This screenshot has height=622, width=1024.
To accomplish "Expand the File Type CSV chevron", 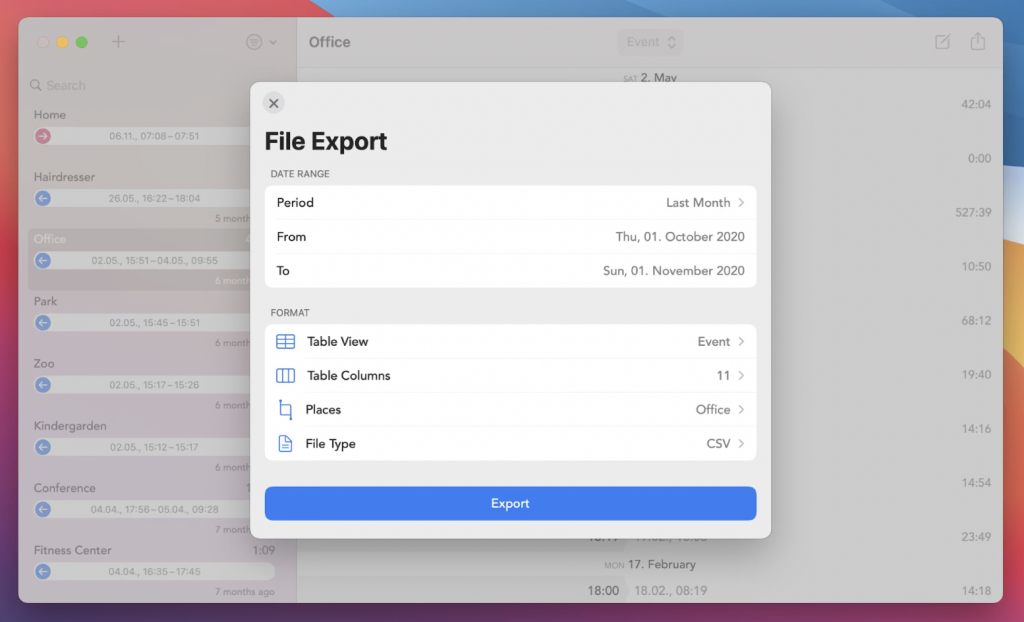I will (x=741, y=443).
